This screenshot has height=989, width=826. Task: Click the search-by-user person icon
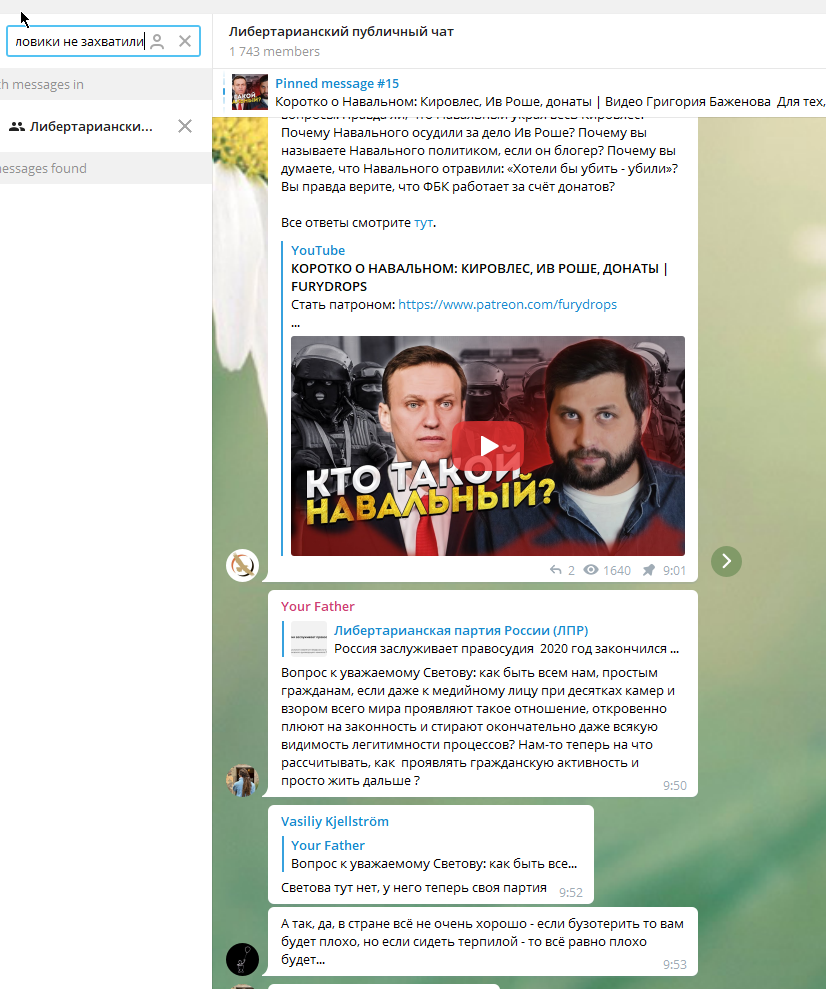pos(158,42)
